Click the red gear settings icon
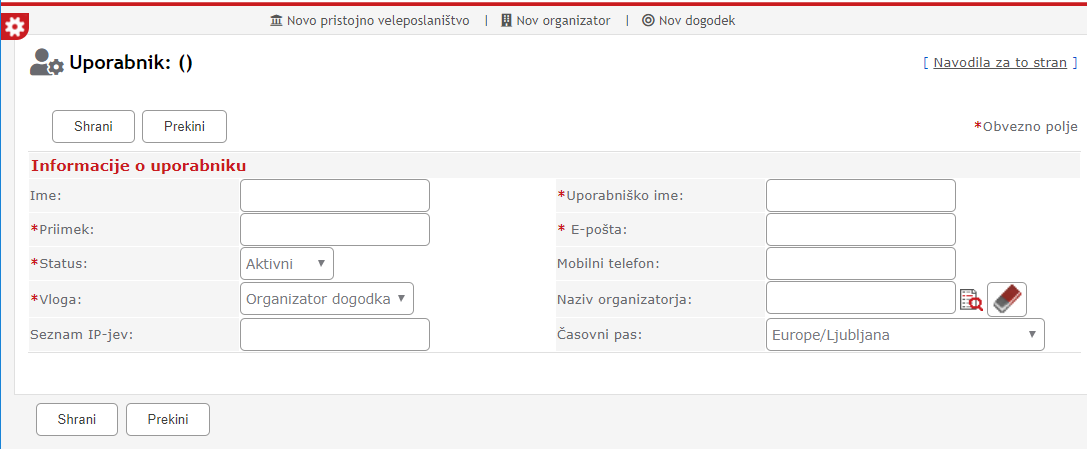Screen dimensions: 1087x449 (x=15, y=27)
